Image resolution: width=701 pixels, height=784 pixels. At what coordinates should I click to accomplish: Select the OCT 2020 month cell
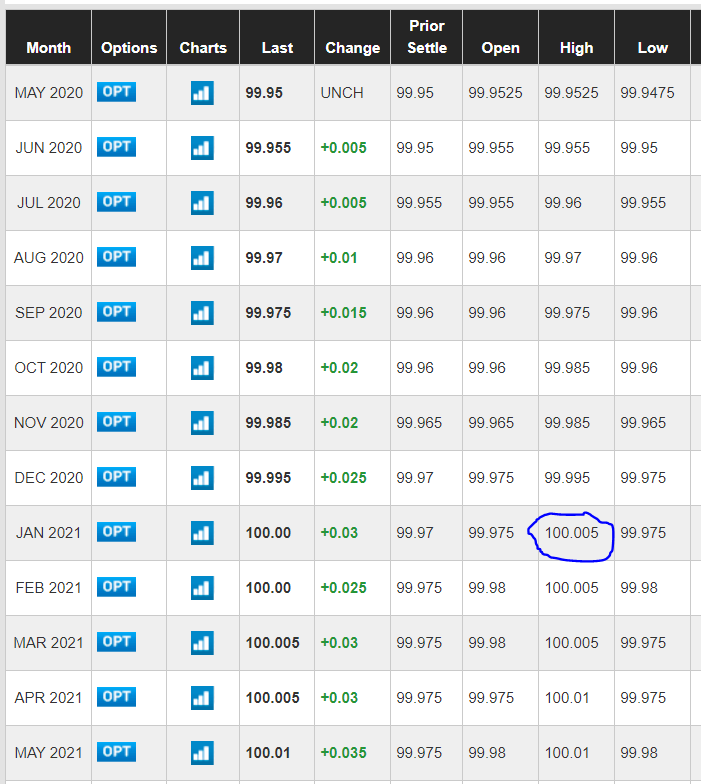(x=48, y=368)
